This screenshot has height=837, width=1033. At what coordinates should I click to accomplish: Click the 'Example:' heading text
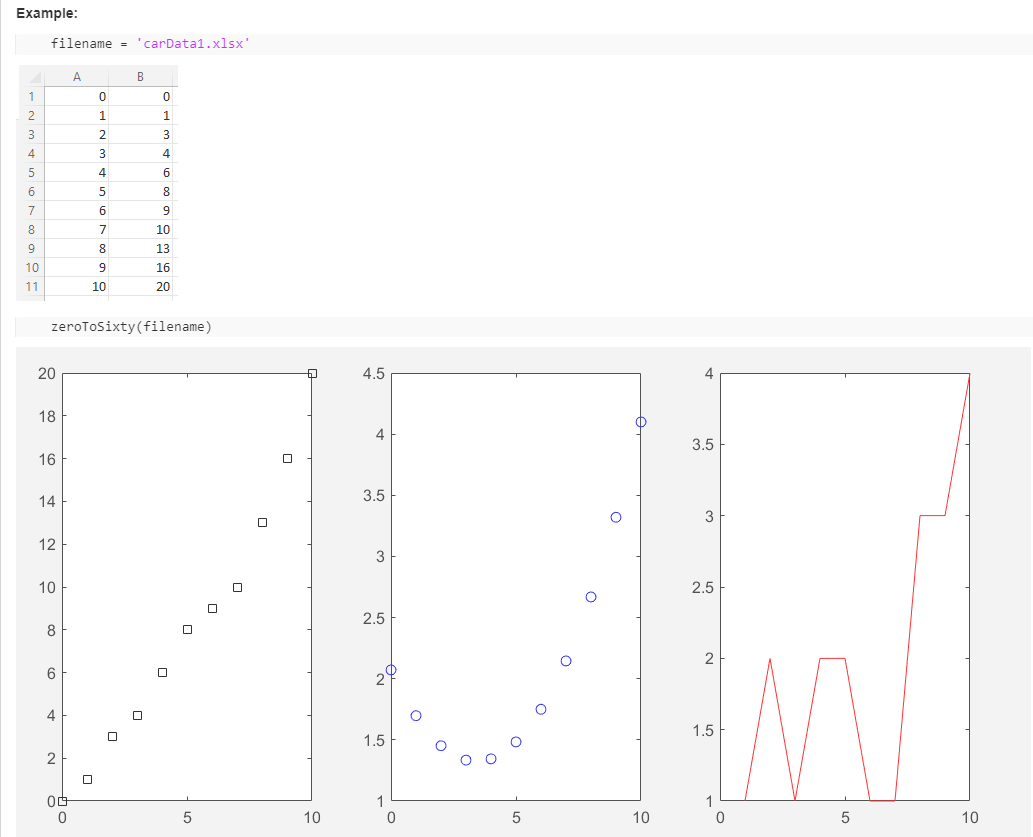[47, 13]
